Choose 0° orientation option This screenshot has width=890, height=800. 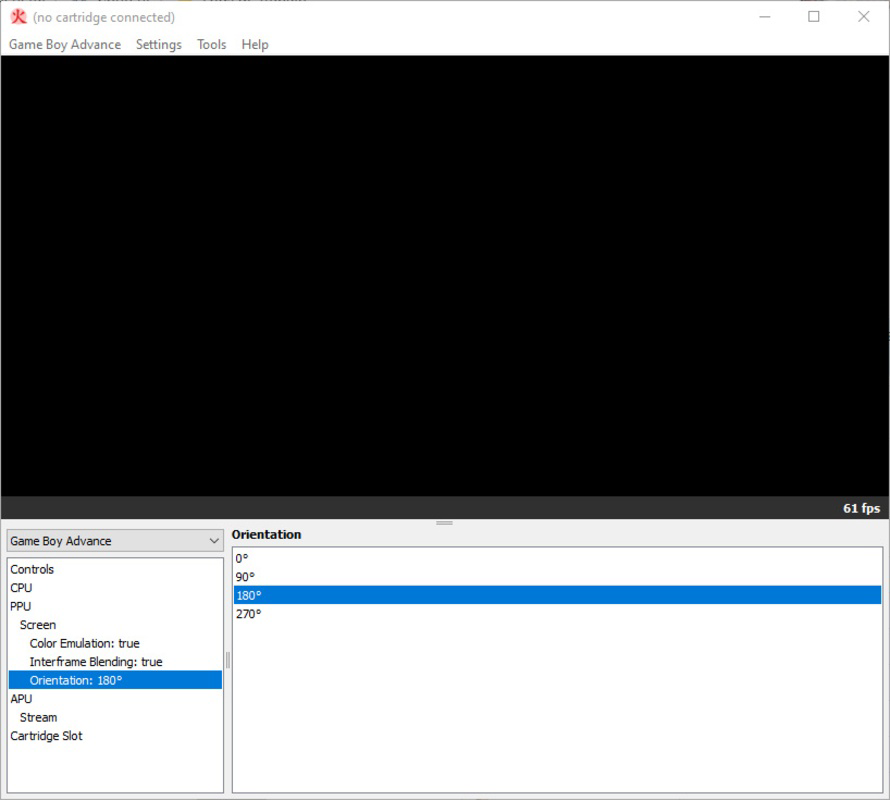point(557,558)
